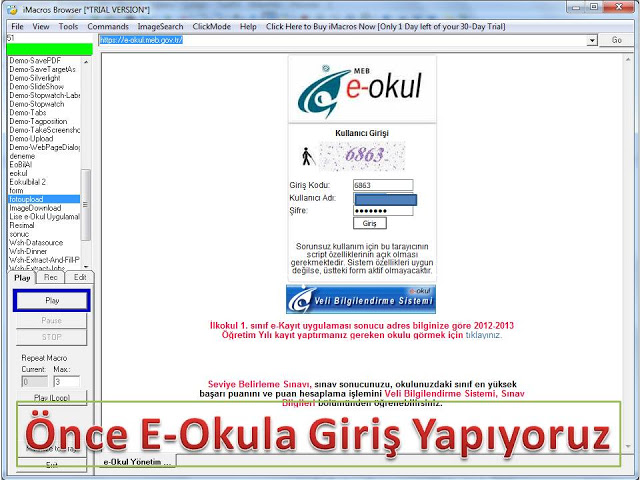The width and height of the screenshot is (640, 480).
Task: Open the Tools menu
Action: click(x=68, y=27)
